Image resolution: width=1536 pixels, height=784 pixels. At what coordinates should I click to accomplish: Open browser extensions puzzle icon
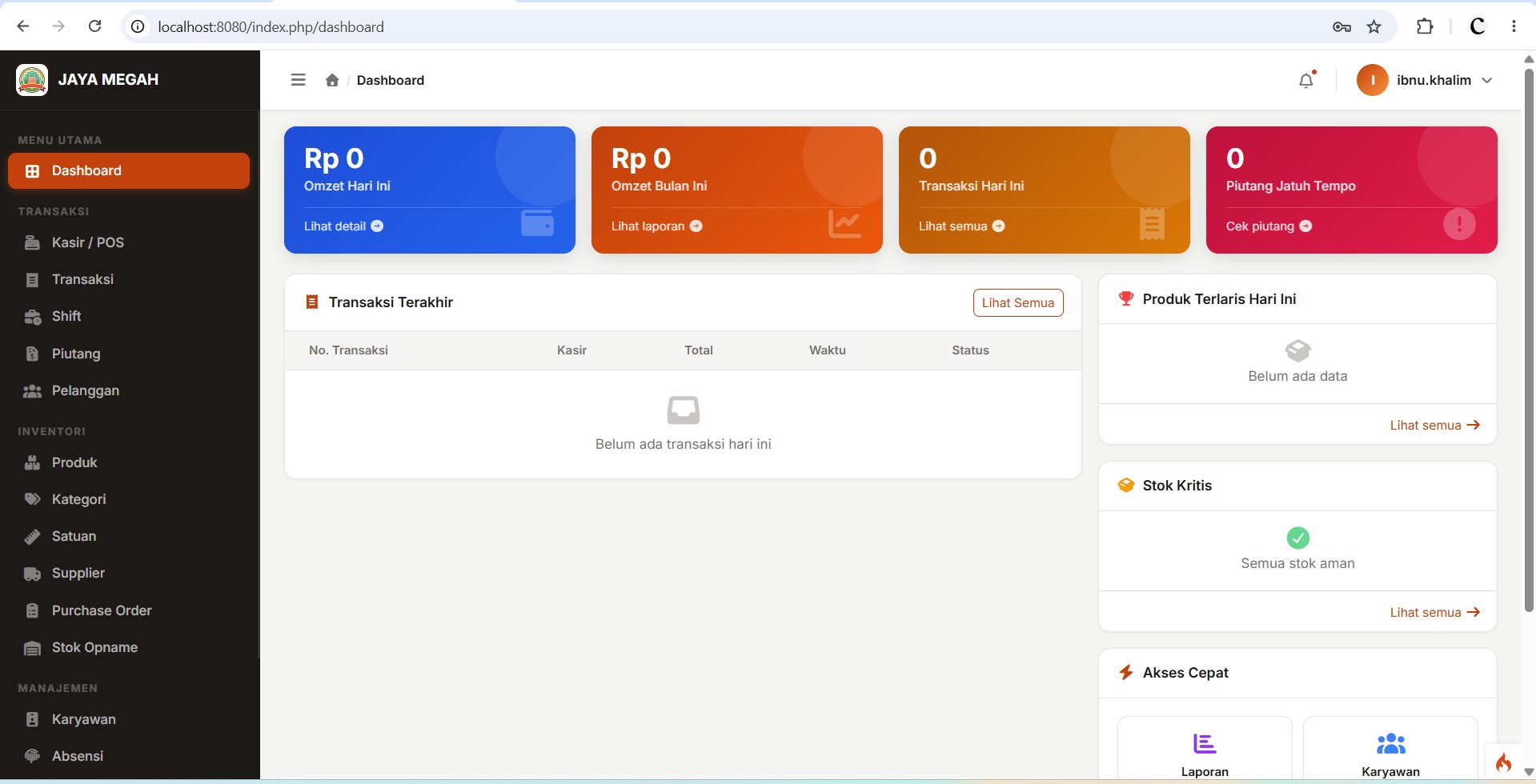pos(1425,26)
